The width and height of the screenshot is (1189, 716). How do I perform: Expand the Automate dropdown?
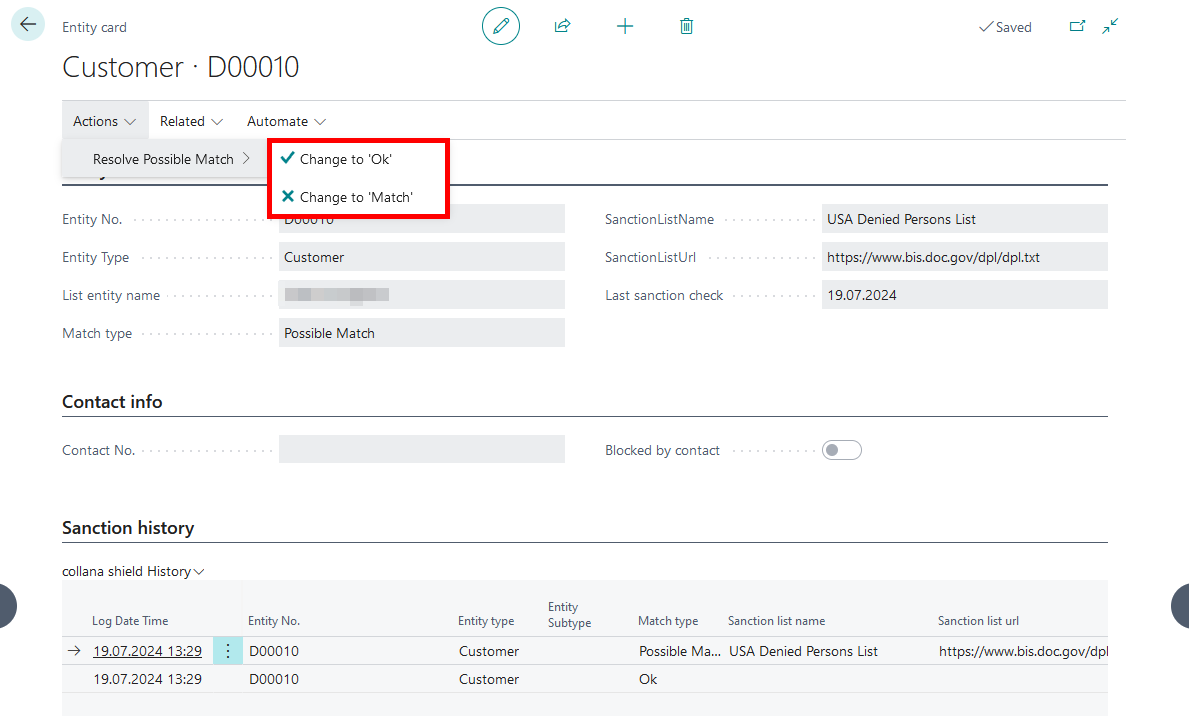(x=286, y=121)
